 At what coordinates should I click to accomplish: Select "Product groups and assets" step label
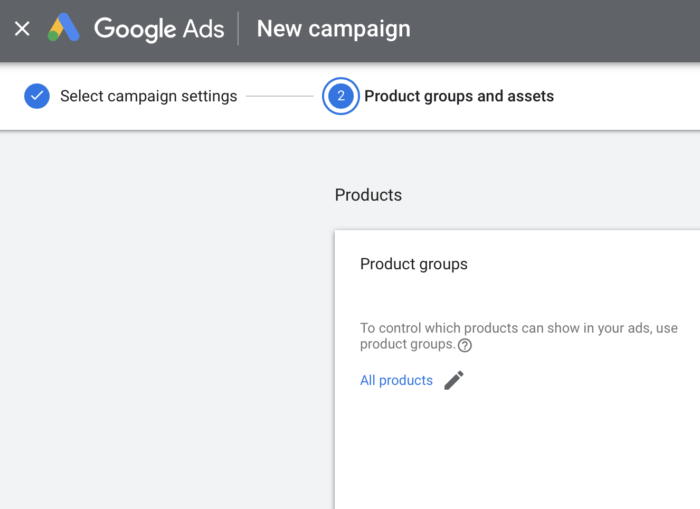point(458,97)
